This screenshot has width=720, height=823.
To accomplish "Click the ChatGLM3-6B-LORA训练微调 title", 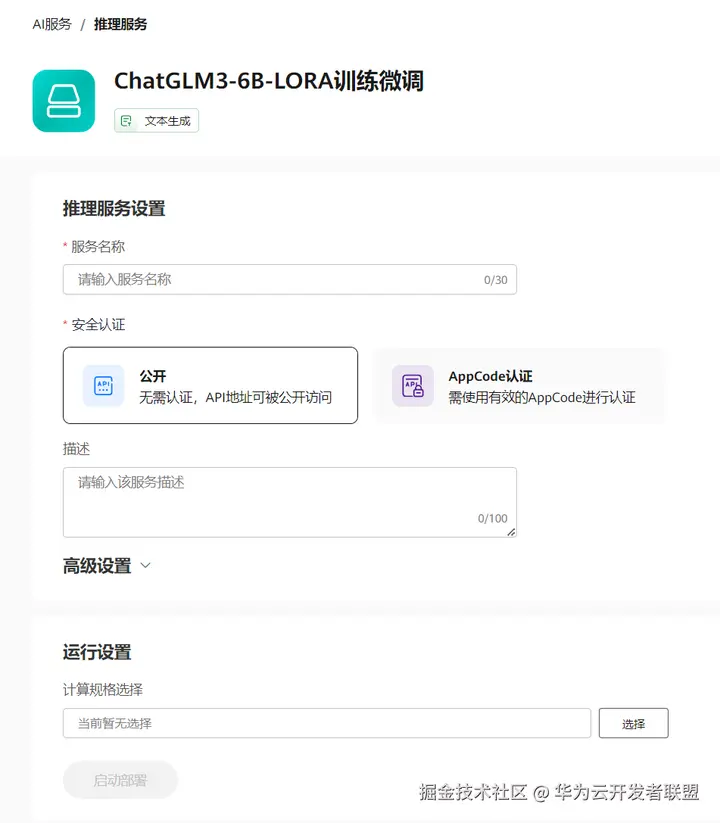I will coord(269,81).
